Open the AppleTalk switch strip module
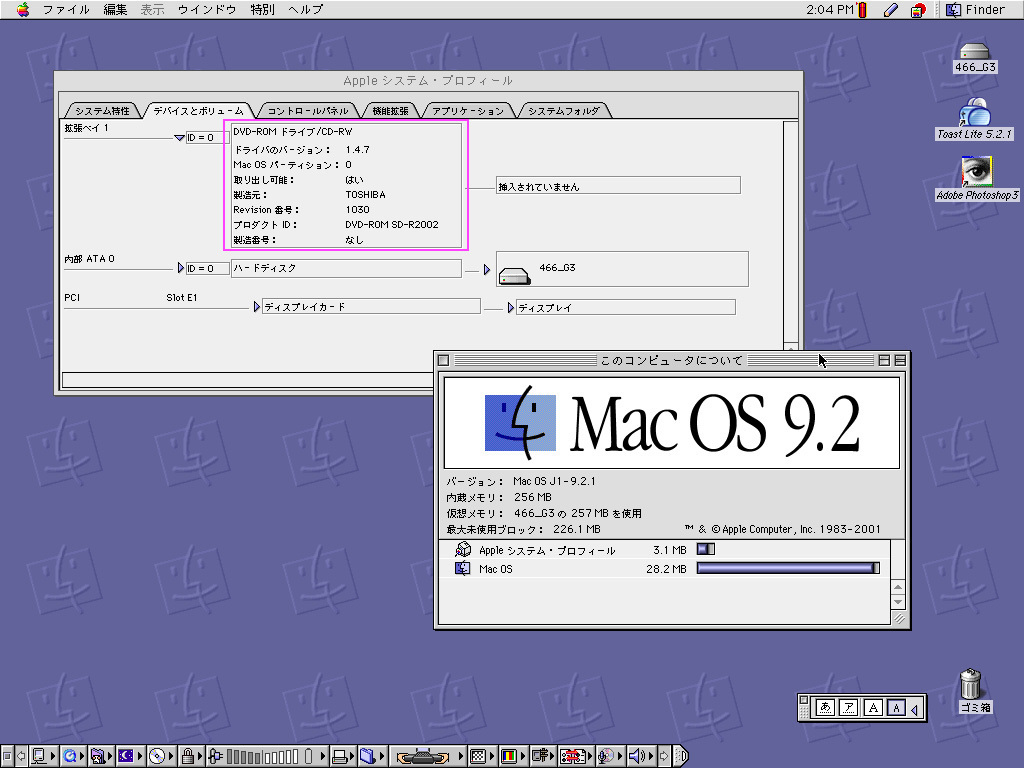This screenshot has width=1024, height=768. click(x=575, y=756)
